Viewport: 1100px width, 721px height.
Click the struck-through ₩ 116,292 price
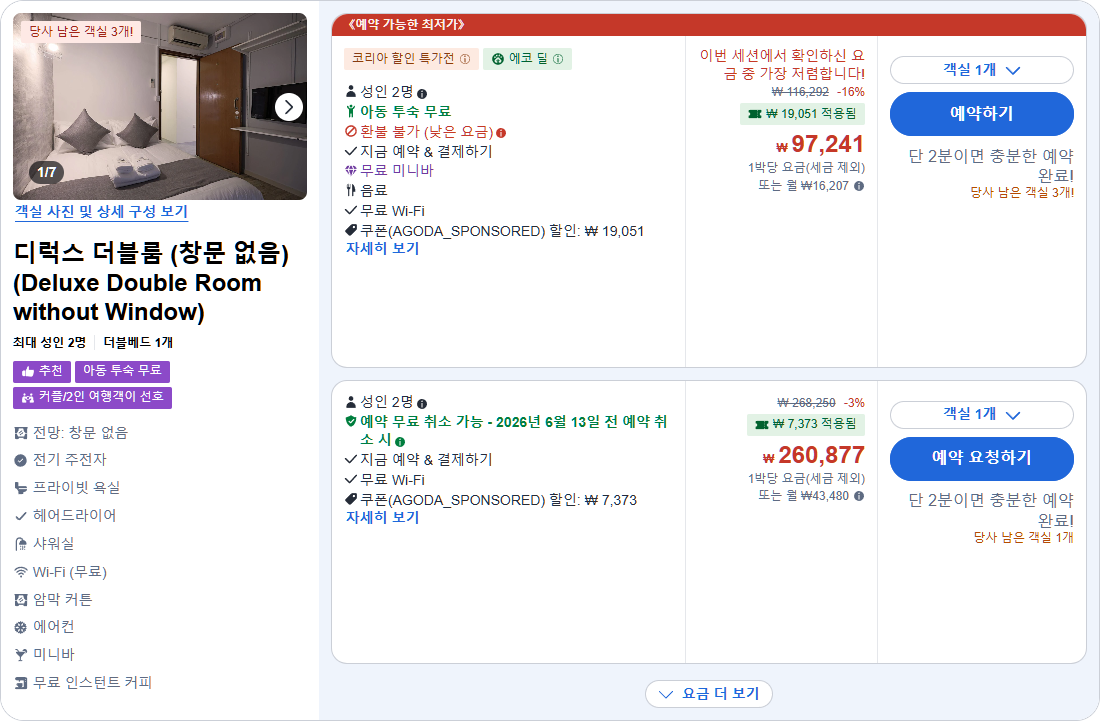click(800, 92)
